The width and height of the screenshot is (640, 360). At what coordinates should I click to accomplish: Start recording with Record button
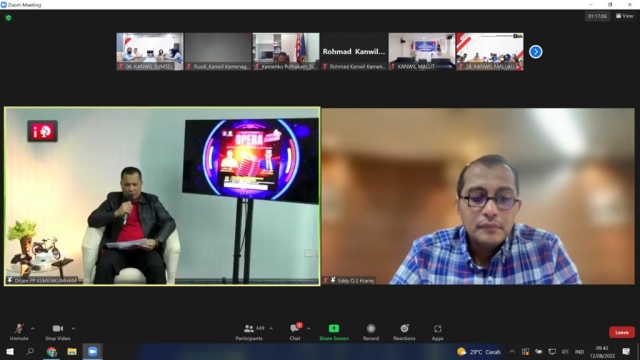click(x=371, y=332)
